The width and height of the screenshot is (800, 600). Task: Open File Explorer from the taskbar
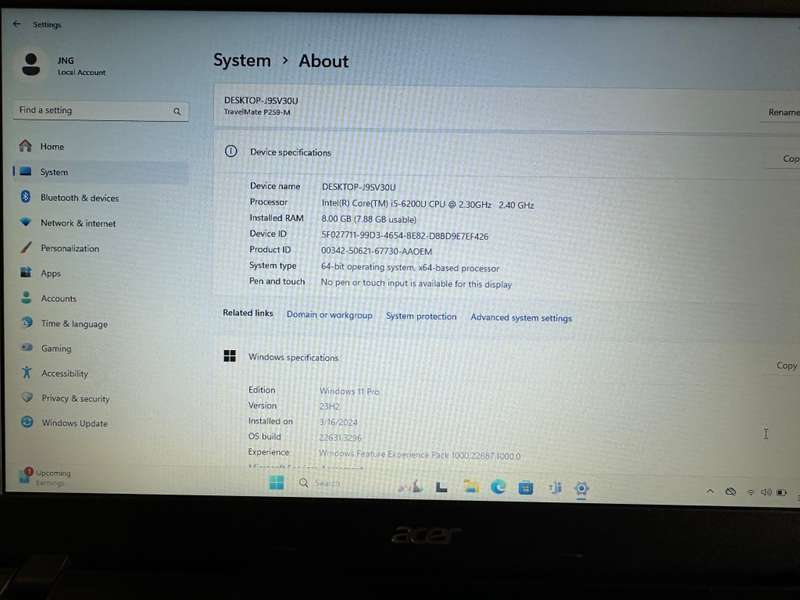[471, 486]
